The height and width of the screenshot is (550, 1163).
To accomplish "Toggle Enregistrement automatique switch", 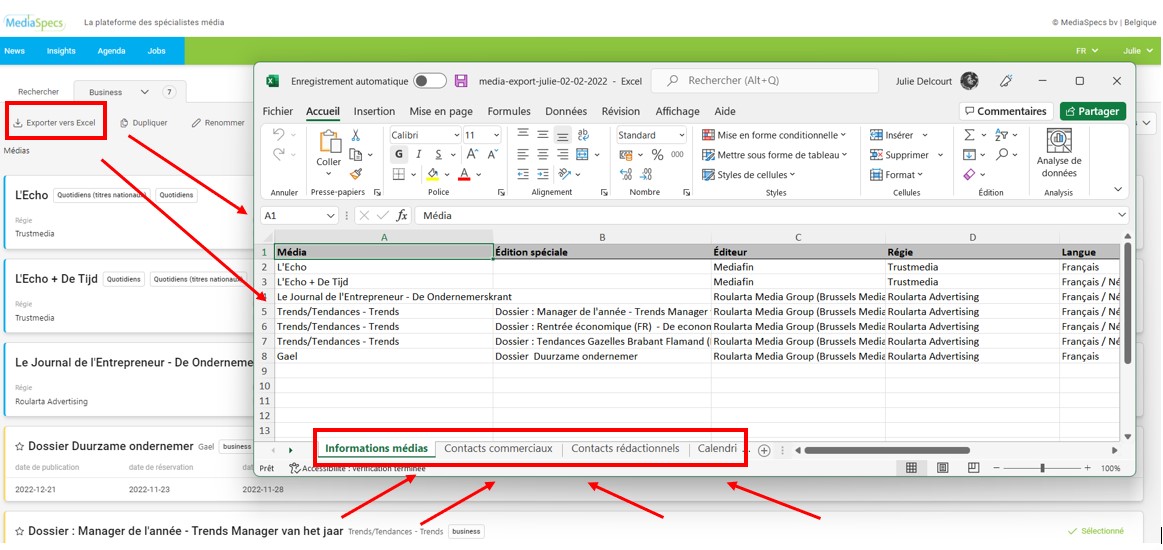I will (430, 81).
